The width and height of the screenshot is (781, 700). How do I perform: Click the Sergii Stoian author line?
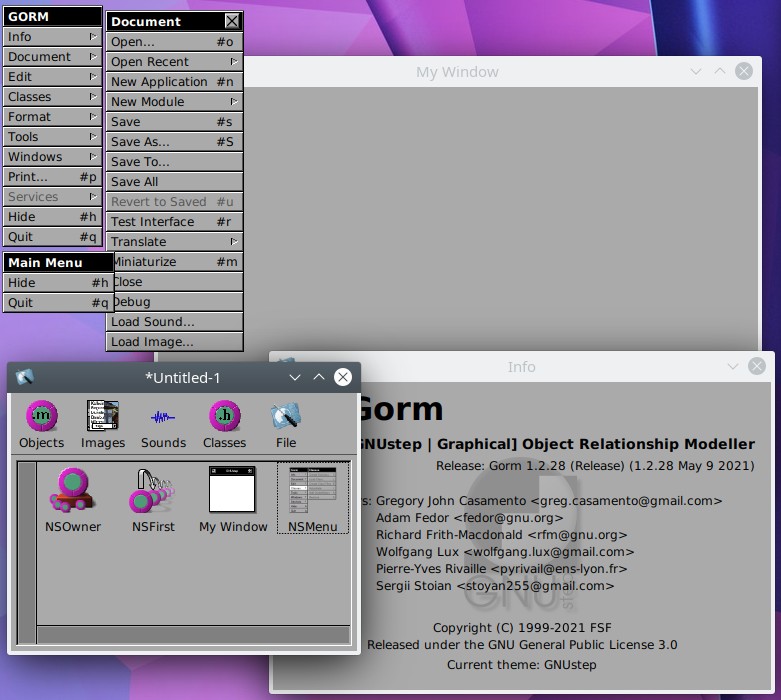coord(495,586)
